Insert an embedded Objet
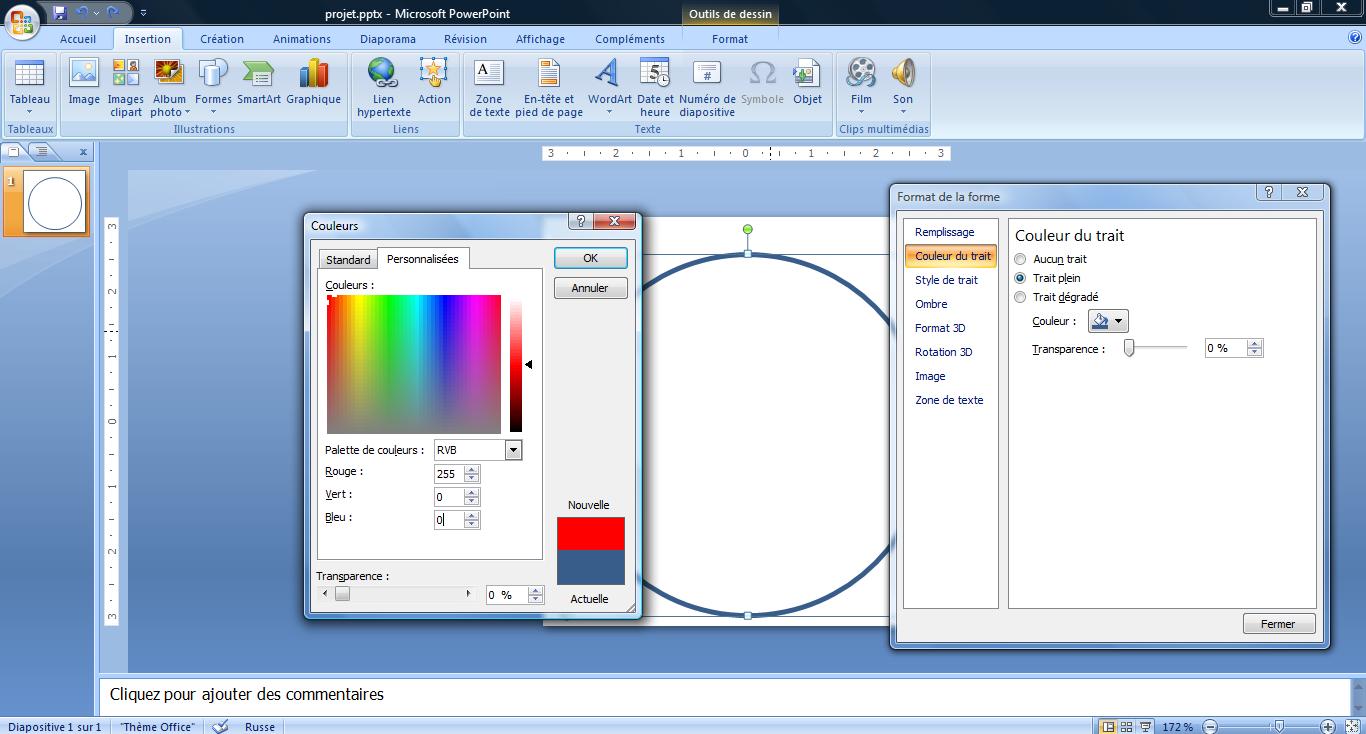1366x734 pixels. [x=807, y=82]
